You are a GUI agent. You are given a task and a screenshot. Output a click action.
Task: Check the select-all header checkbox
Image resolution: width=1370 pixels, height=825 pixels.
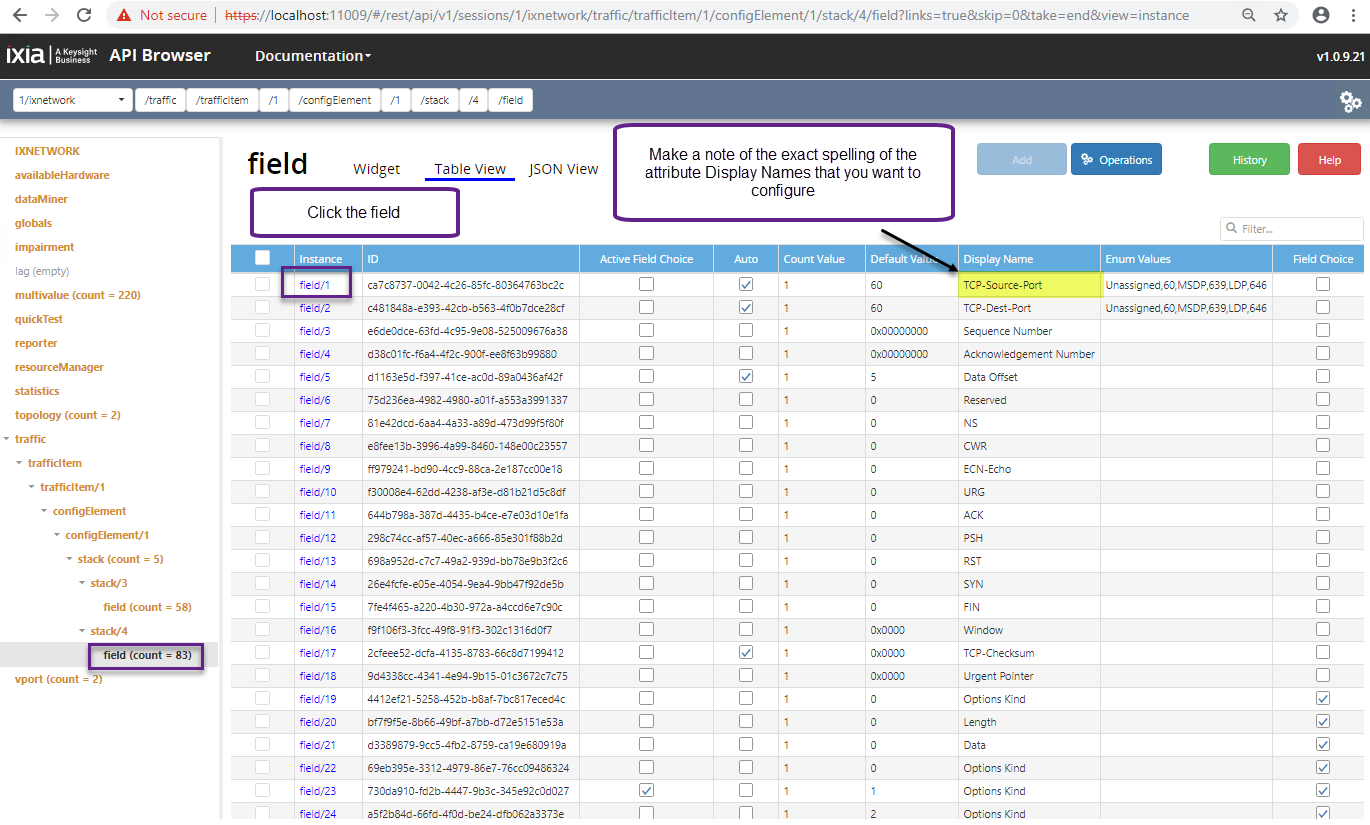pyautogui.click(x=263, y=258)
